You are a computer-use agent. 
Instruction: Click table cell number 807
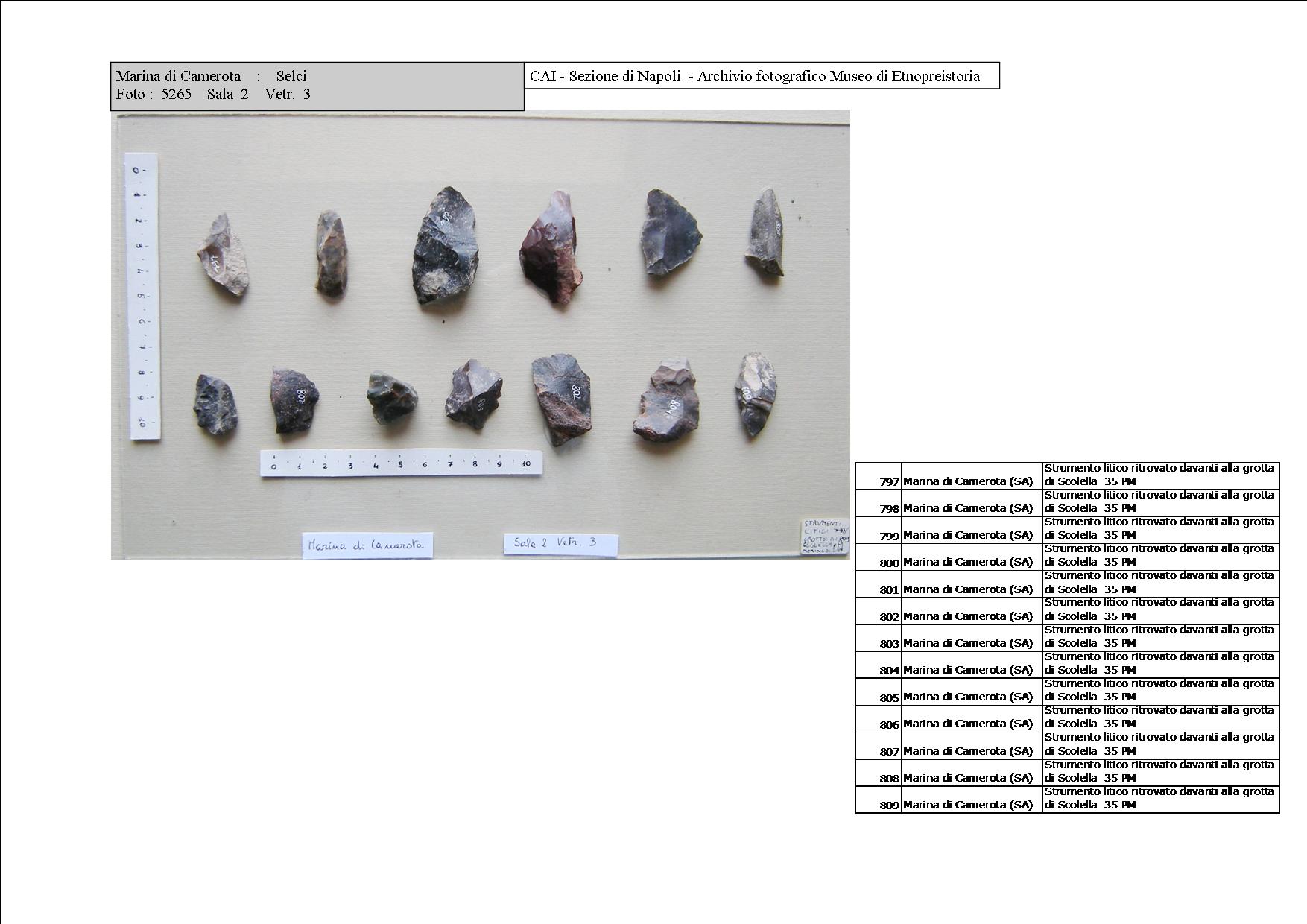pyautogui.click(x=879, y=746)
